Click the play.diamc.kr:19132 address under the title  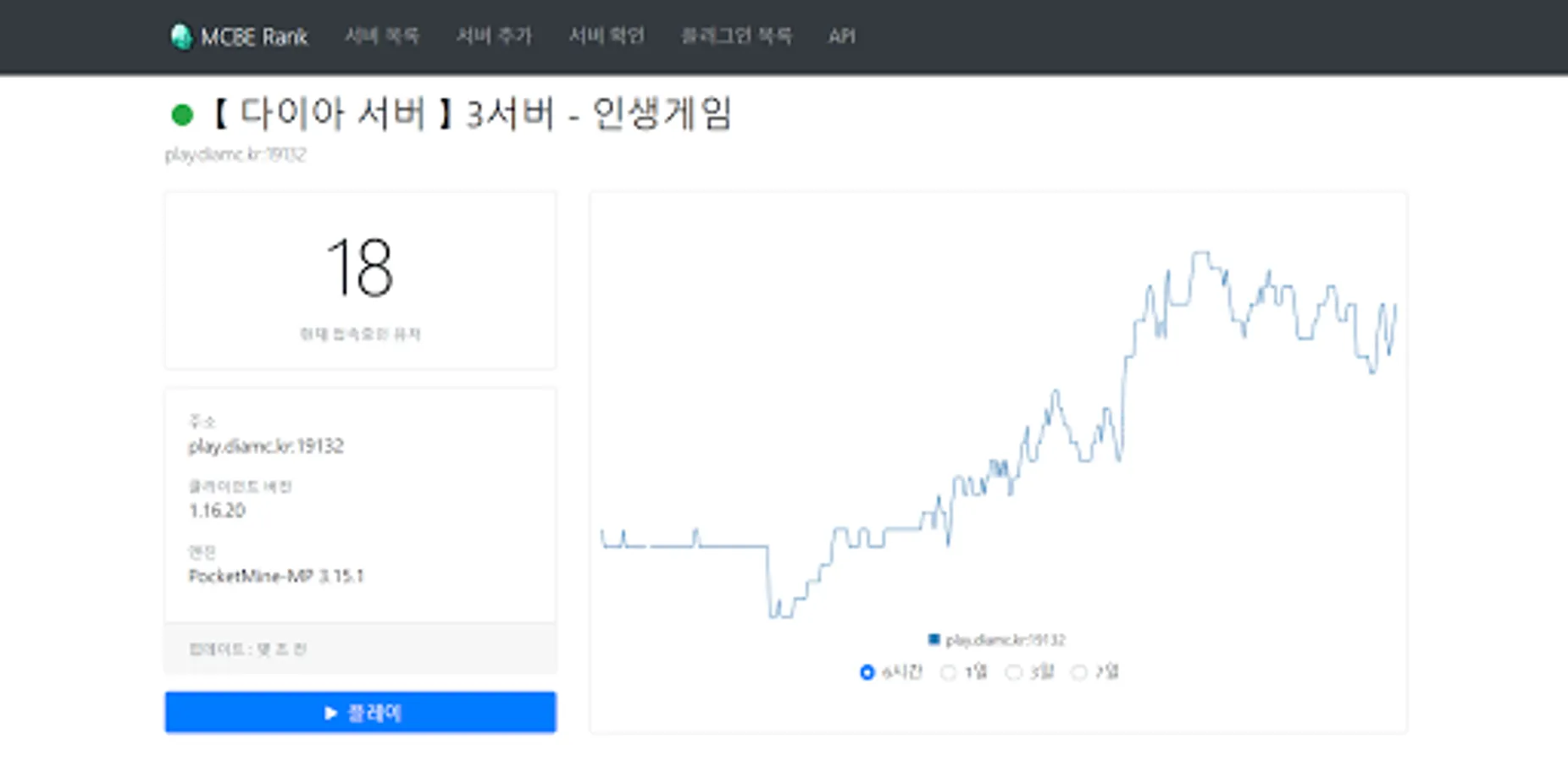pos(237,154)
